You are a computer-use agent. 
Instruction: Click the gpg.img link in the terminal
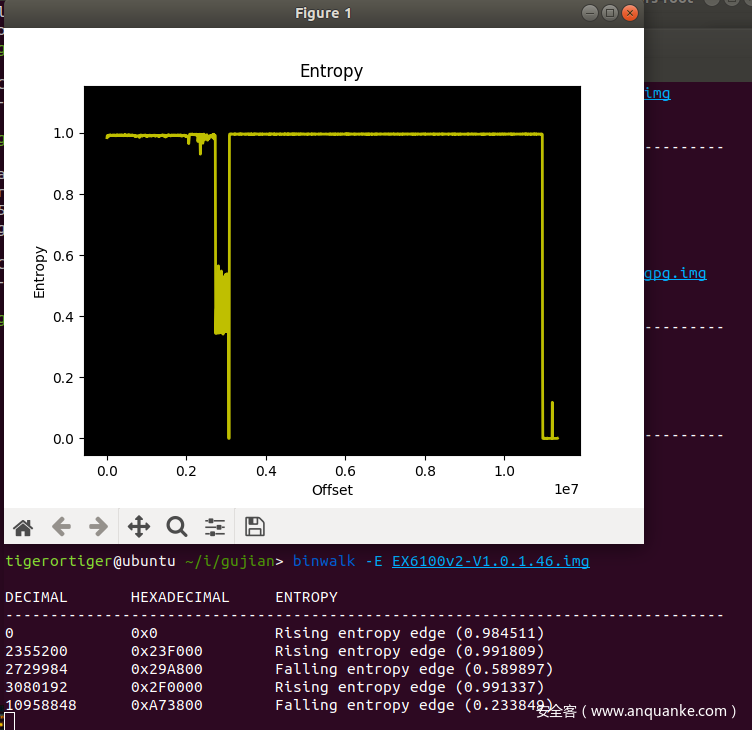tap(676, 273)
